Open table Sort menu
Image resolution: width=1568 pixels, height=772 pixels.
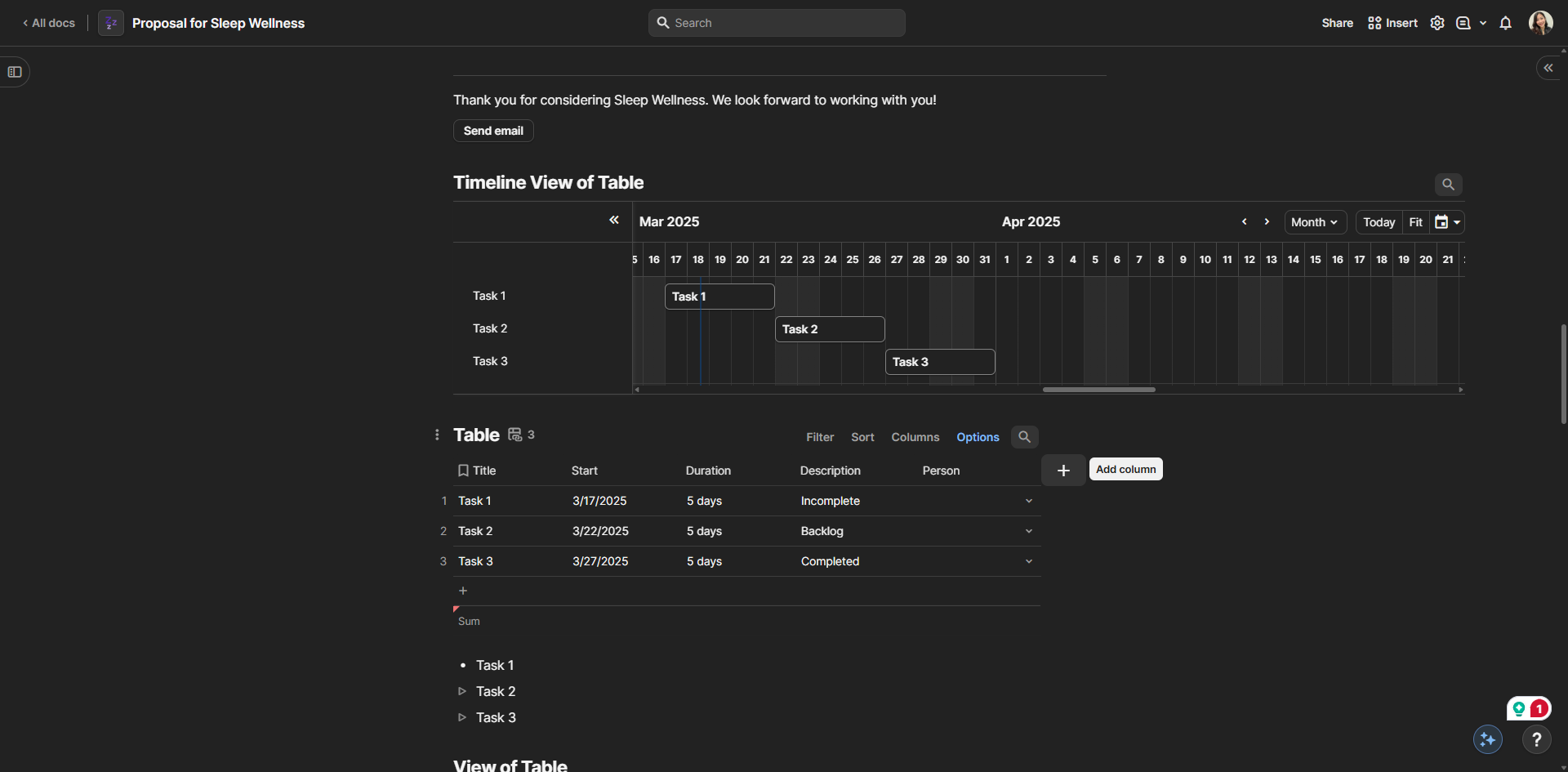[x=862, y=437]
